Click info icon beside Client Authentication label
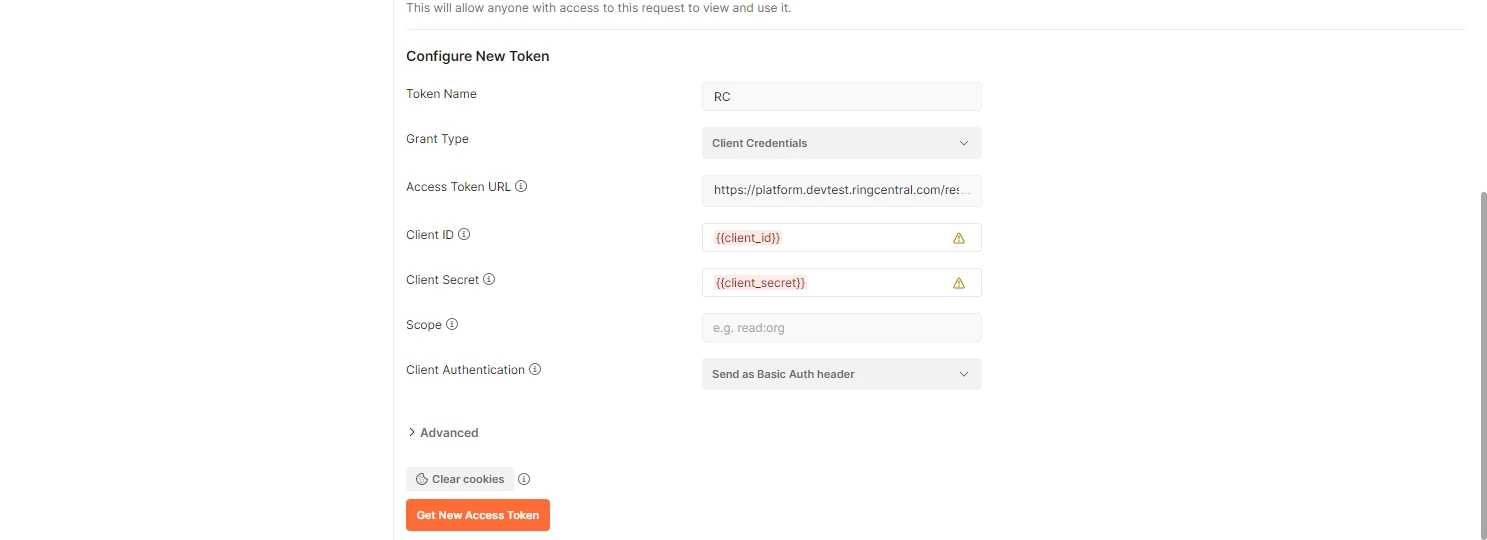The width and height of the screenshot is (1487, 540). pyautogui.click(x=535, y=370)
